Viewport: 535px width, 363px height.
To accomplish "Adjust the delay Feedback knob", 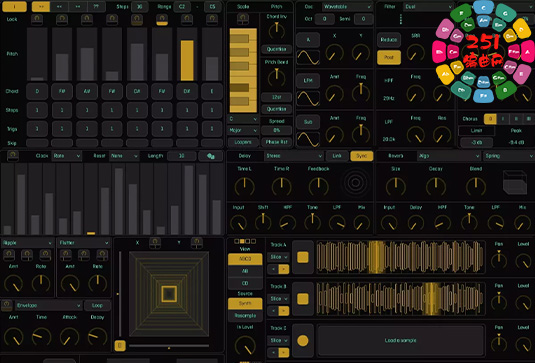I will [x=318, y=187].
